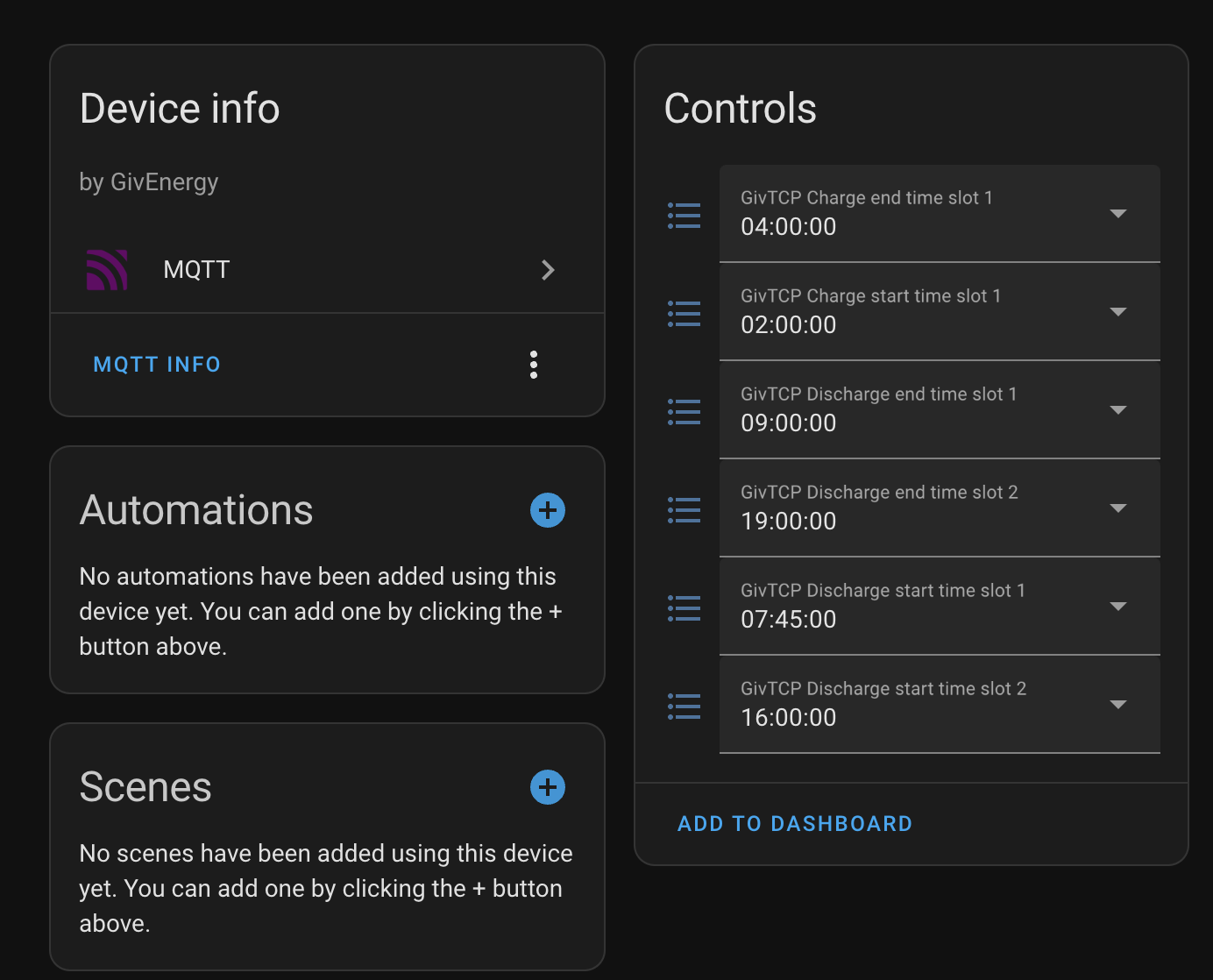Open the MQTT INFO link
This screenshot has height=980, width=1213.
pos(157,365)
